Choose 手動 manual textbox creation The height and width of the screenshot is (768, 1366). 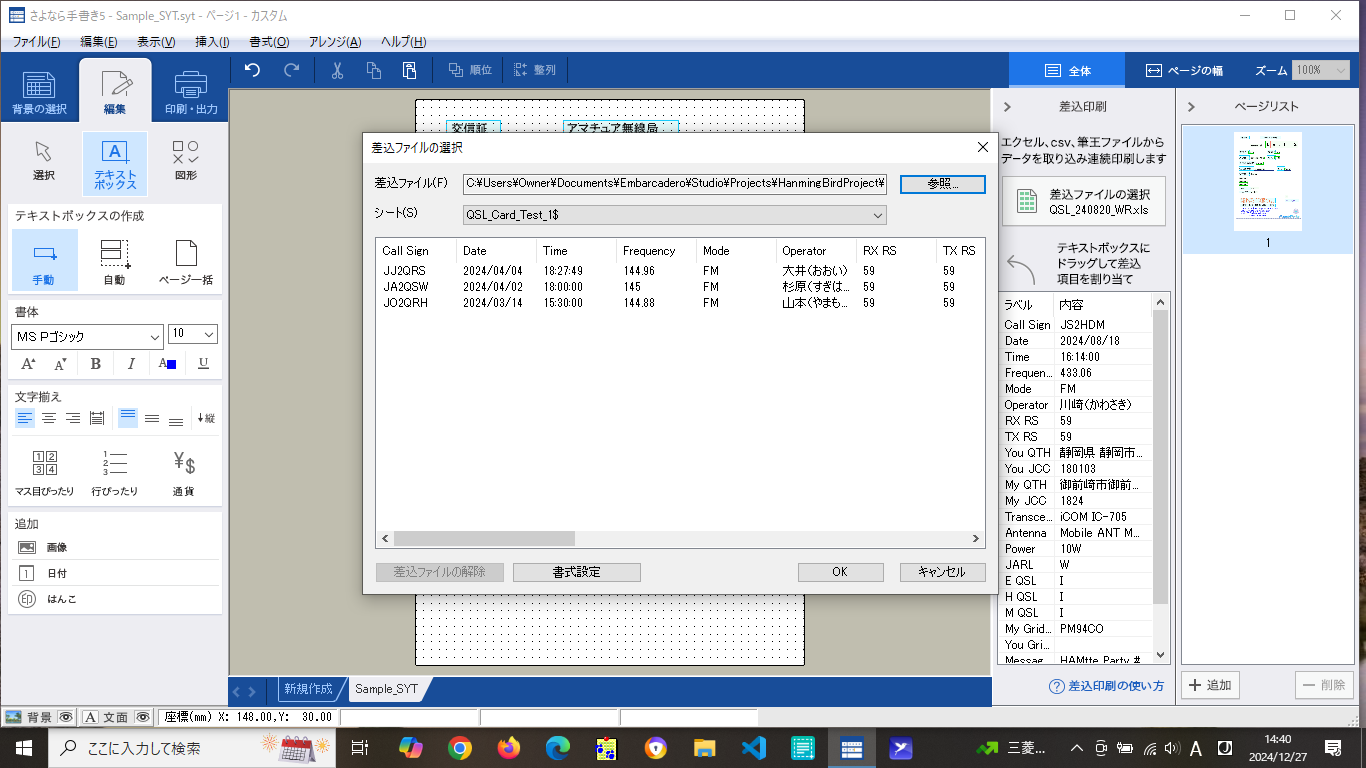44,260
